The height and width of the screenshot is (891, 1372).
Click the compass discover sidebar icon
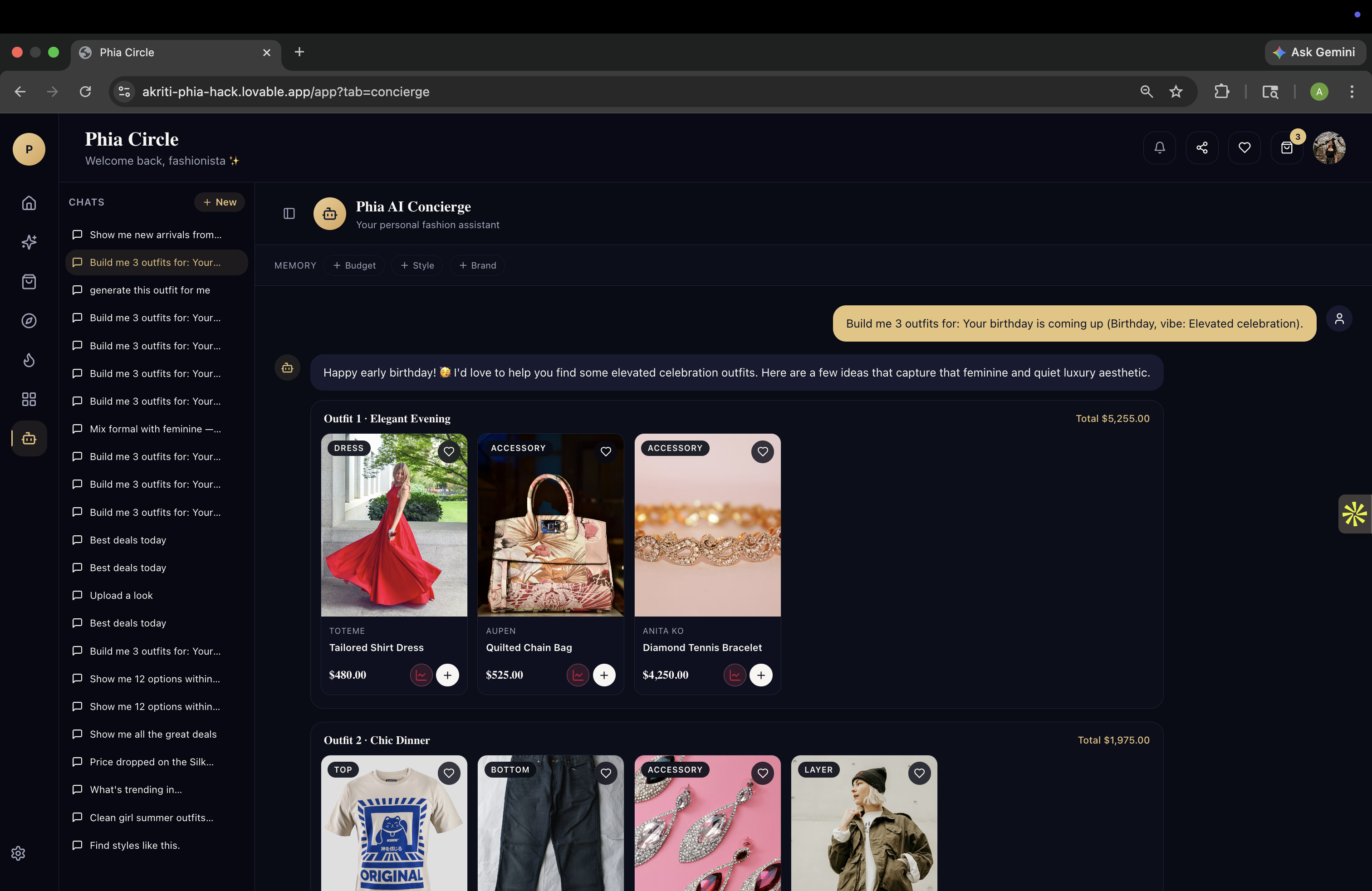[29, 321]
